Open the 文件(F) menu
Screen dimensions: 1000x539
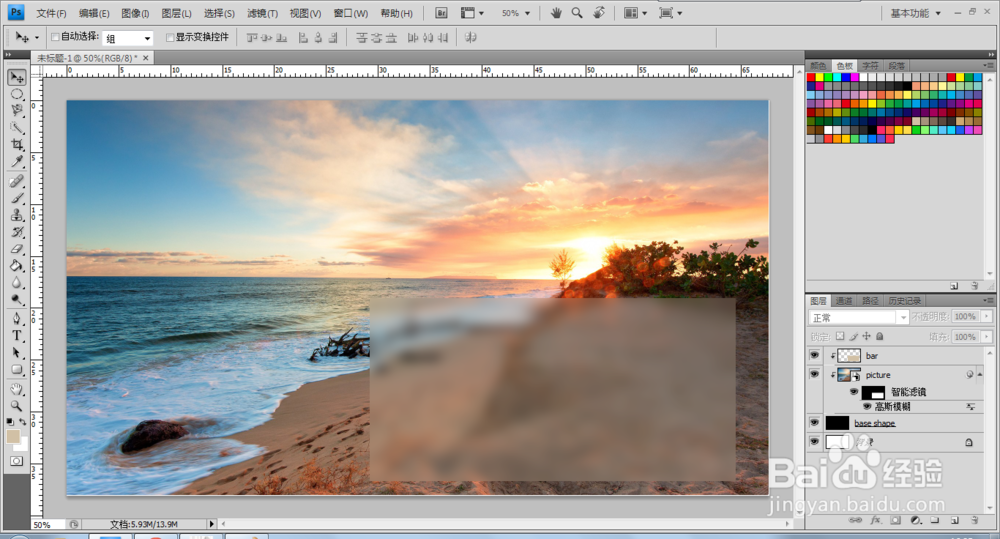51,13
